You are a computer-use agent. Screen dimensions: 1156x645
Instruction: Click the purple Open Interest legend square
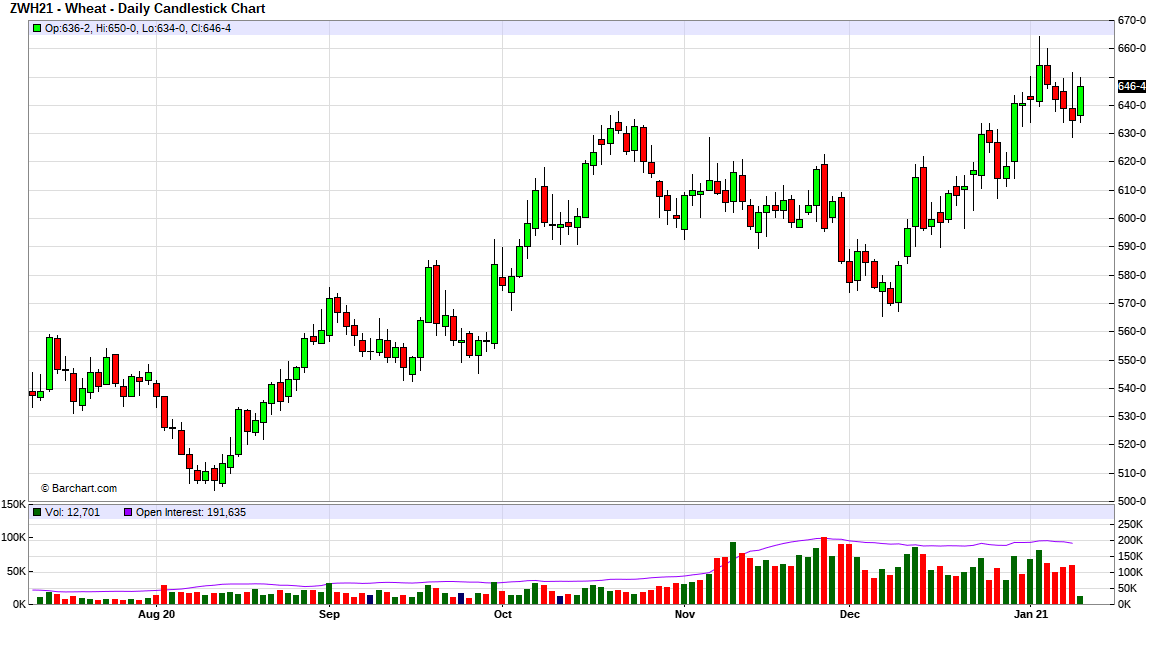[128, 512]
